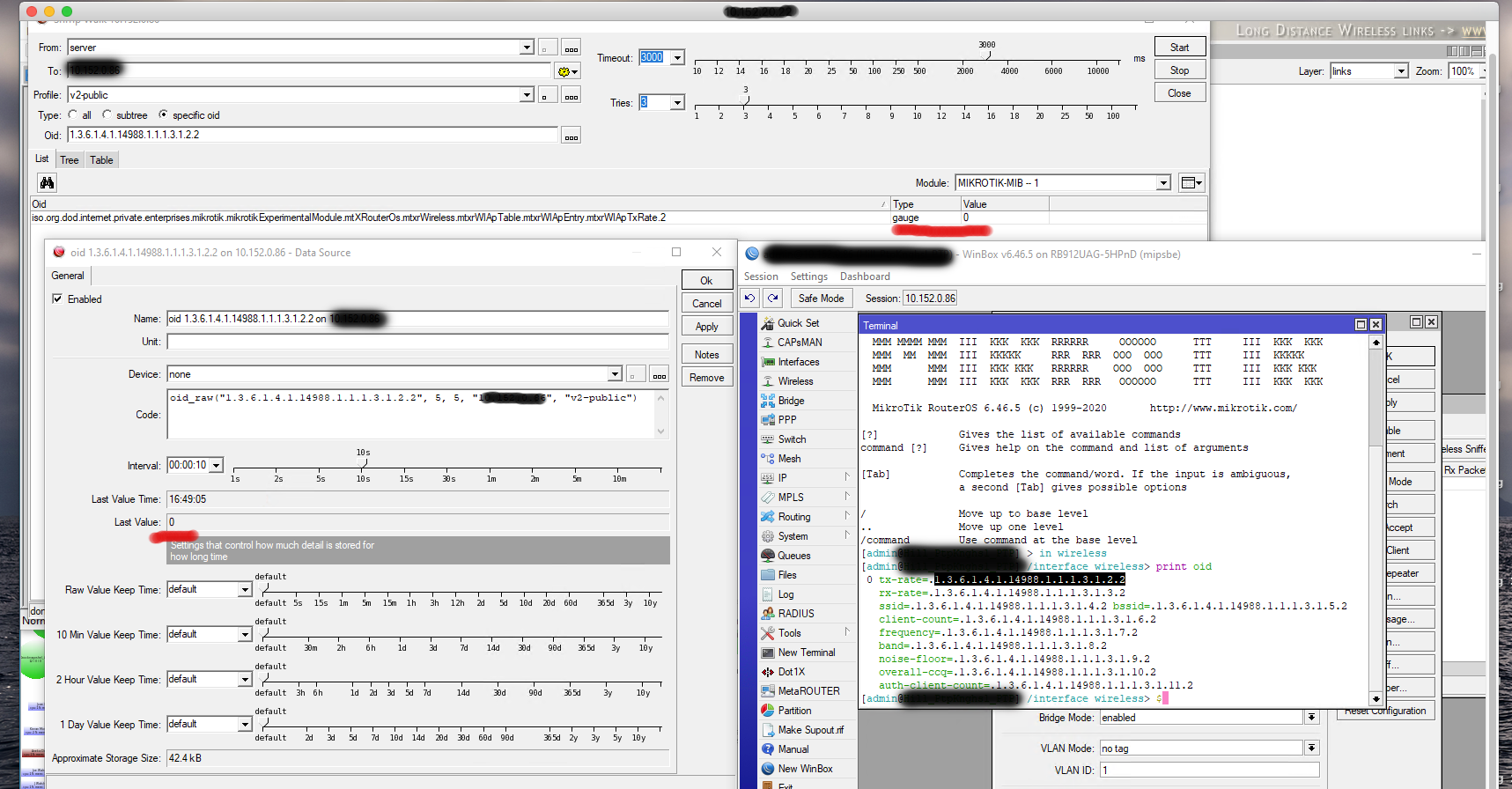
Task: Open the WinBox Session menu
Action: point(761,277)
